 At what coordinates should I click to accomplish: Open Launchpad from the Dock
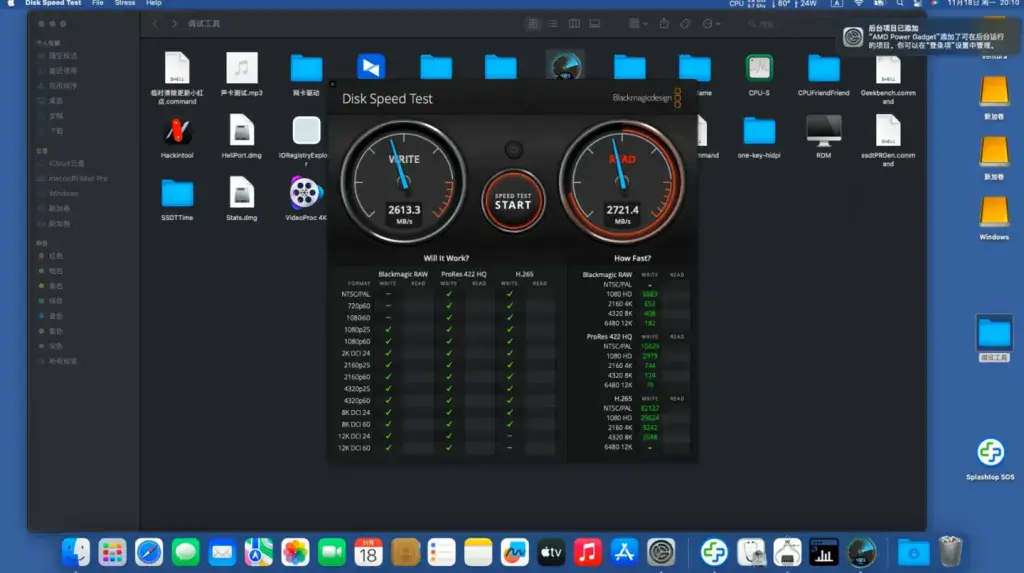tap(112, 553)
